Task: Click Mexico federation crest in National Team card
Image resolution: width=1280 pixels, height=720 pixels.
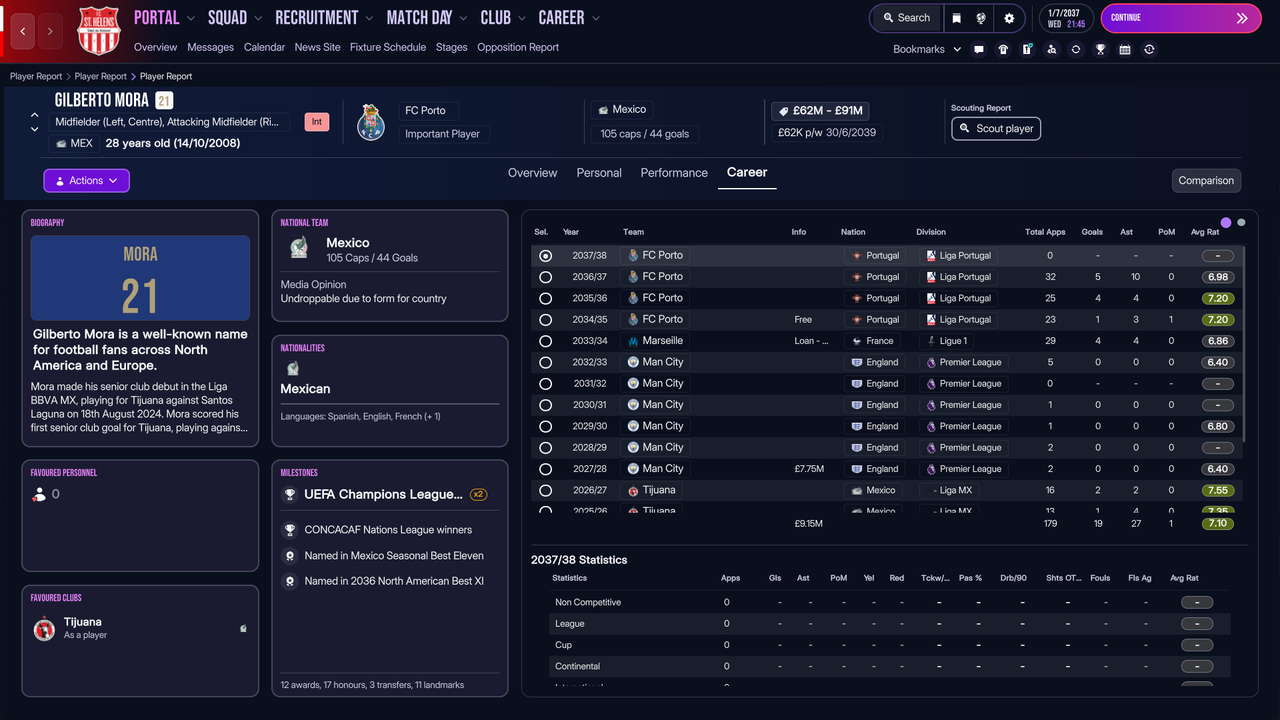Action: [x=299, y=249]
